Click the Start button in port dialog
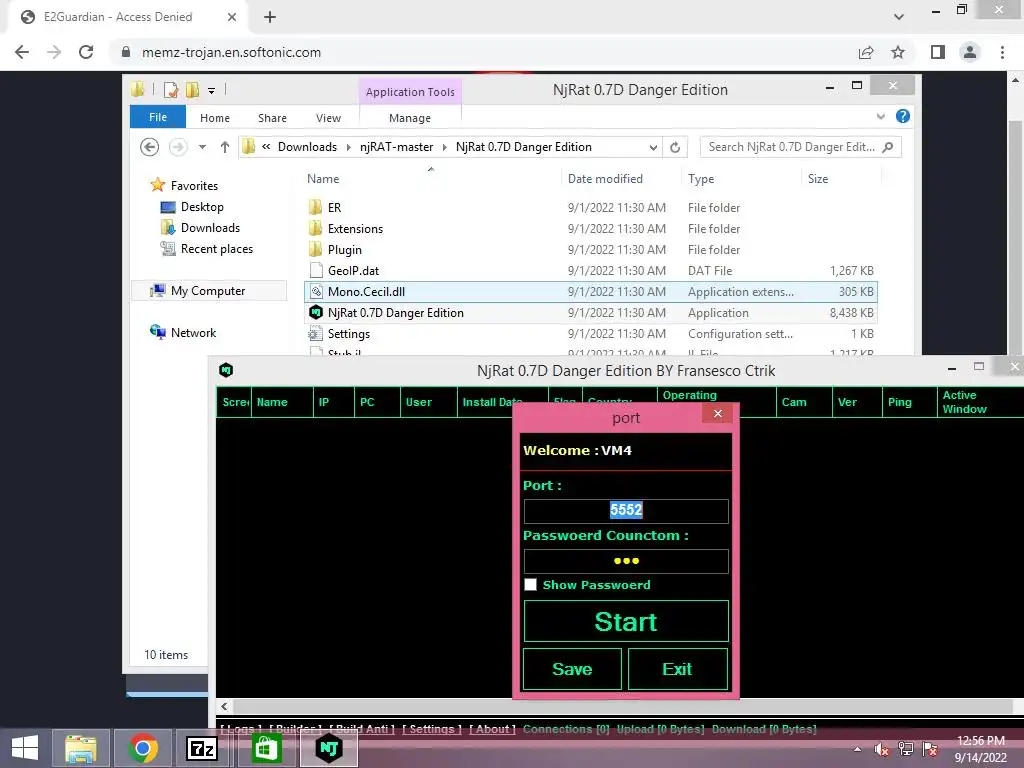This screenshot has height=768, width=1024. click(x=626, y=621)
